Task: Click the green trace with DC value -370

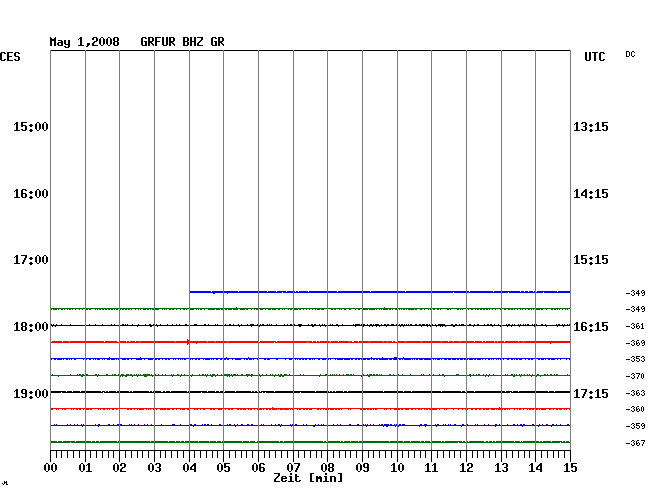Action: click(310, 375)
